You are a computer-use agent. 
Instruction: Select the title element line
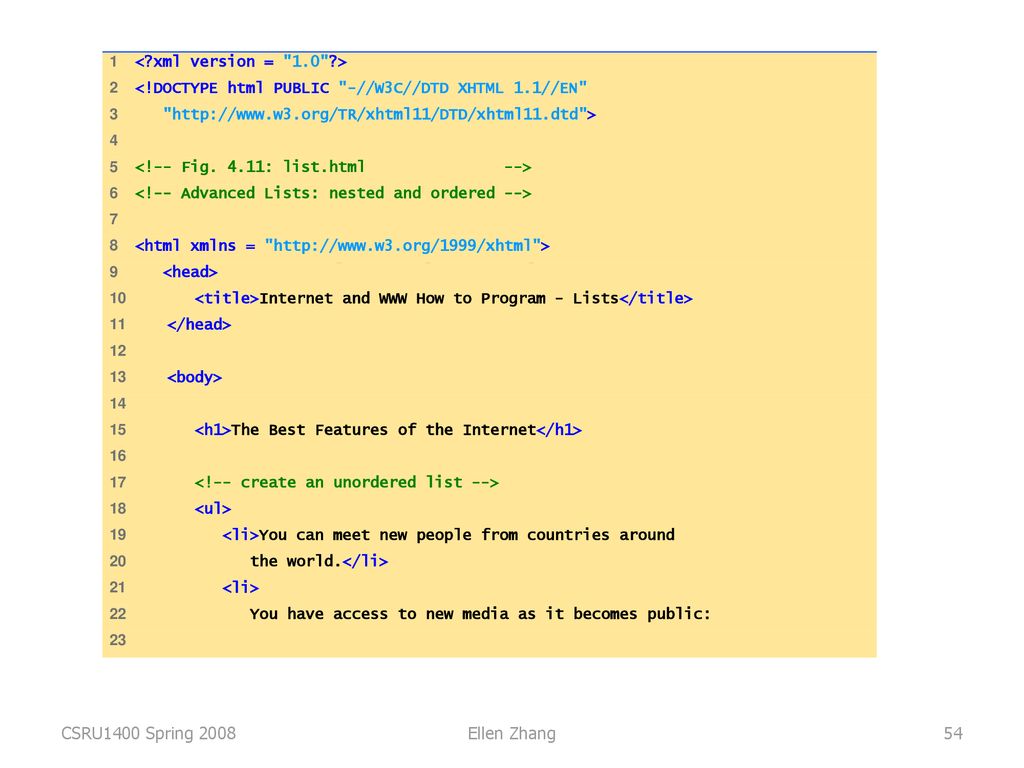(x=443, y=298)
